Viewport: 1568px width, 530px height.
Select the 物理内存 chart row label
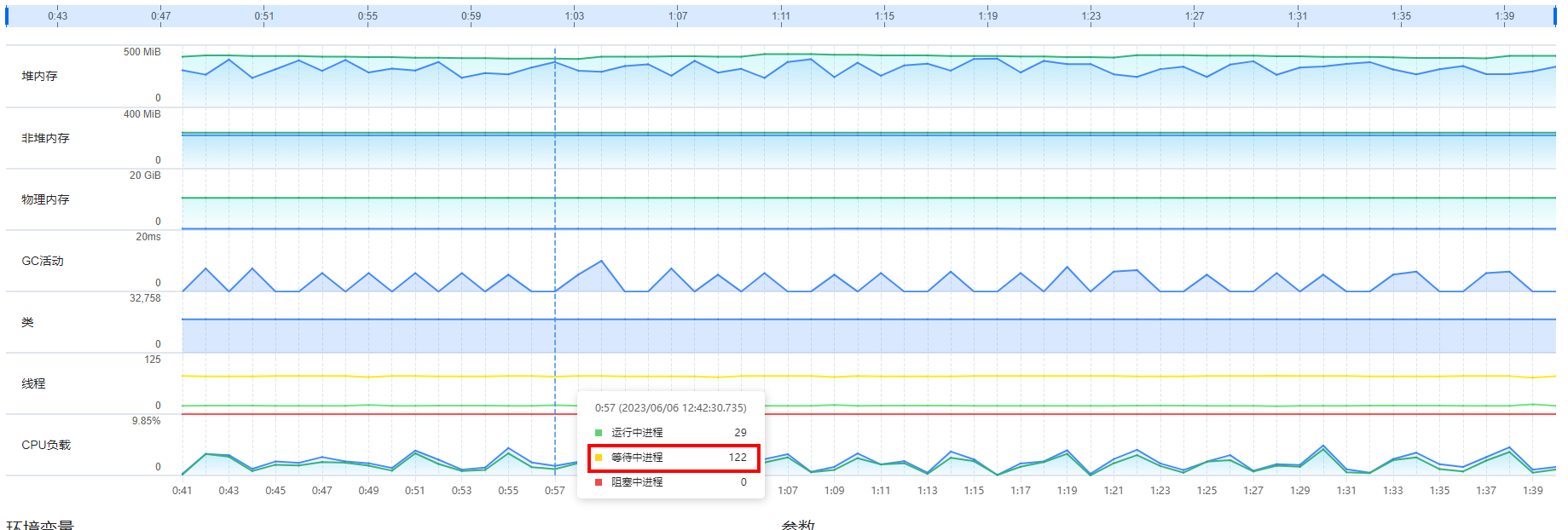[45, 199]
